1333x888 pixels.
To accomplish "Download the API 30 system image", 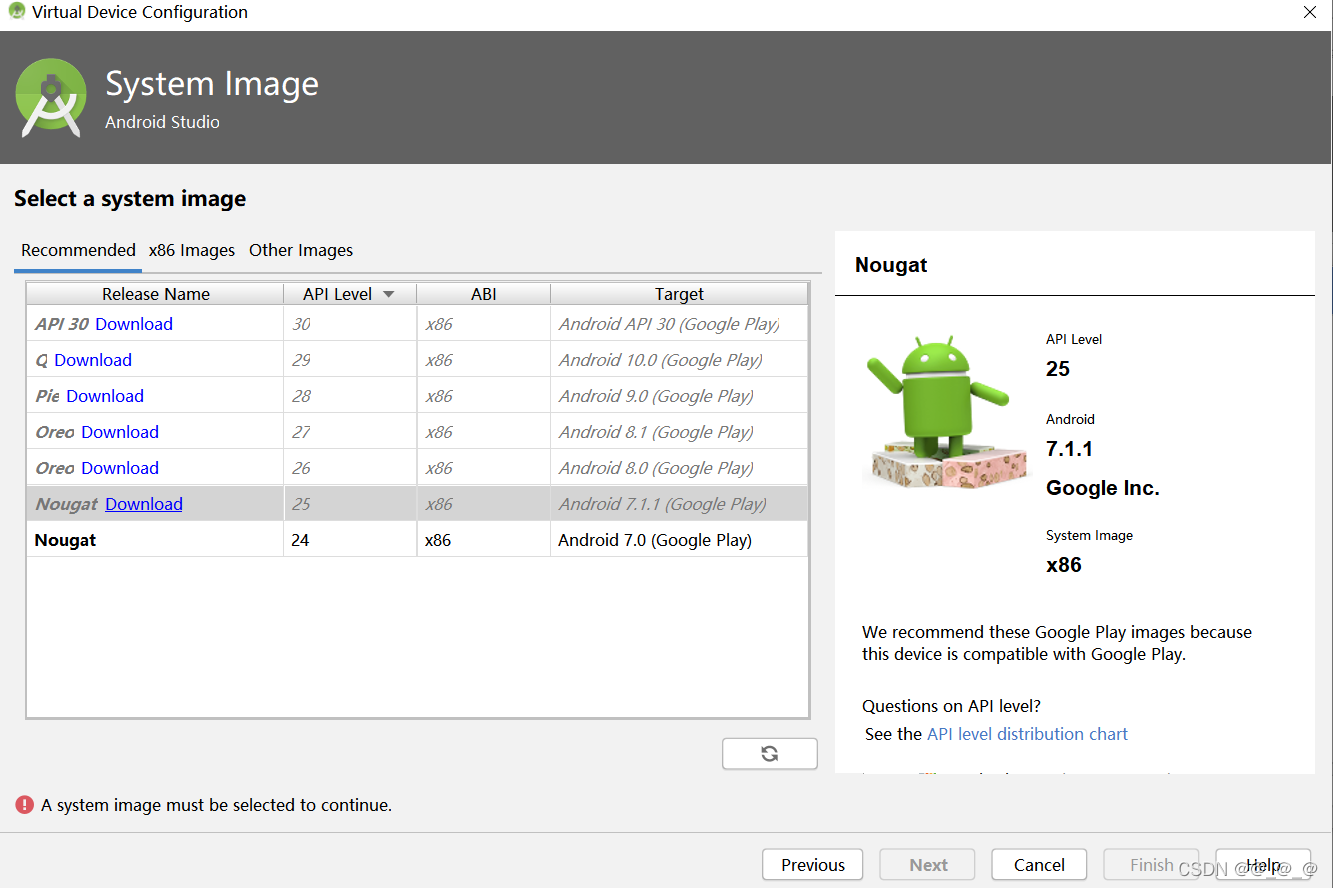I will (x=134, y=324).
